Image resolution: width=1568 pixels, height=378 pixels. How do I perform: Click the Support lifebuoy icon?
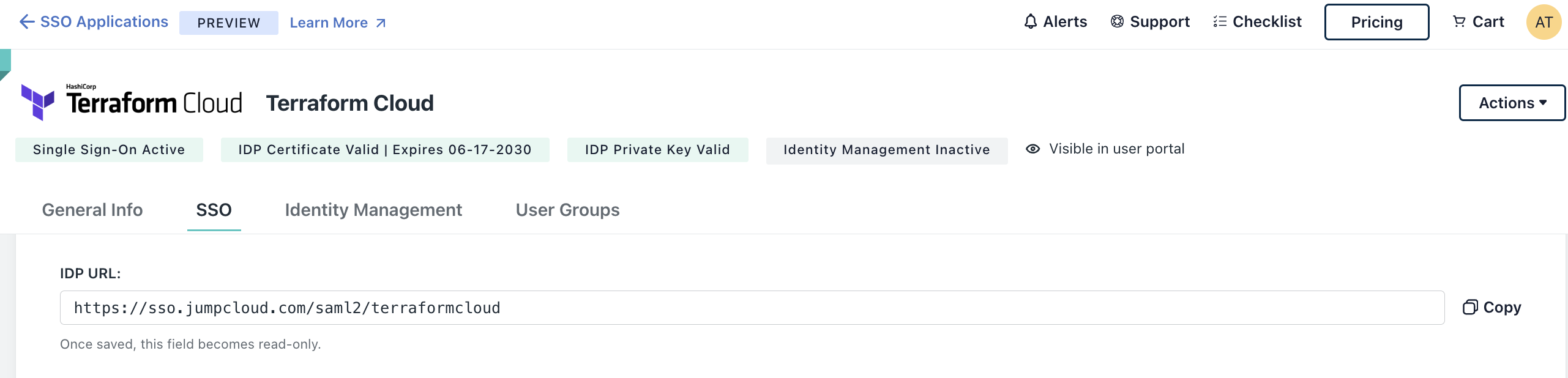[1117, 22]
